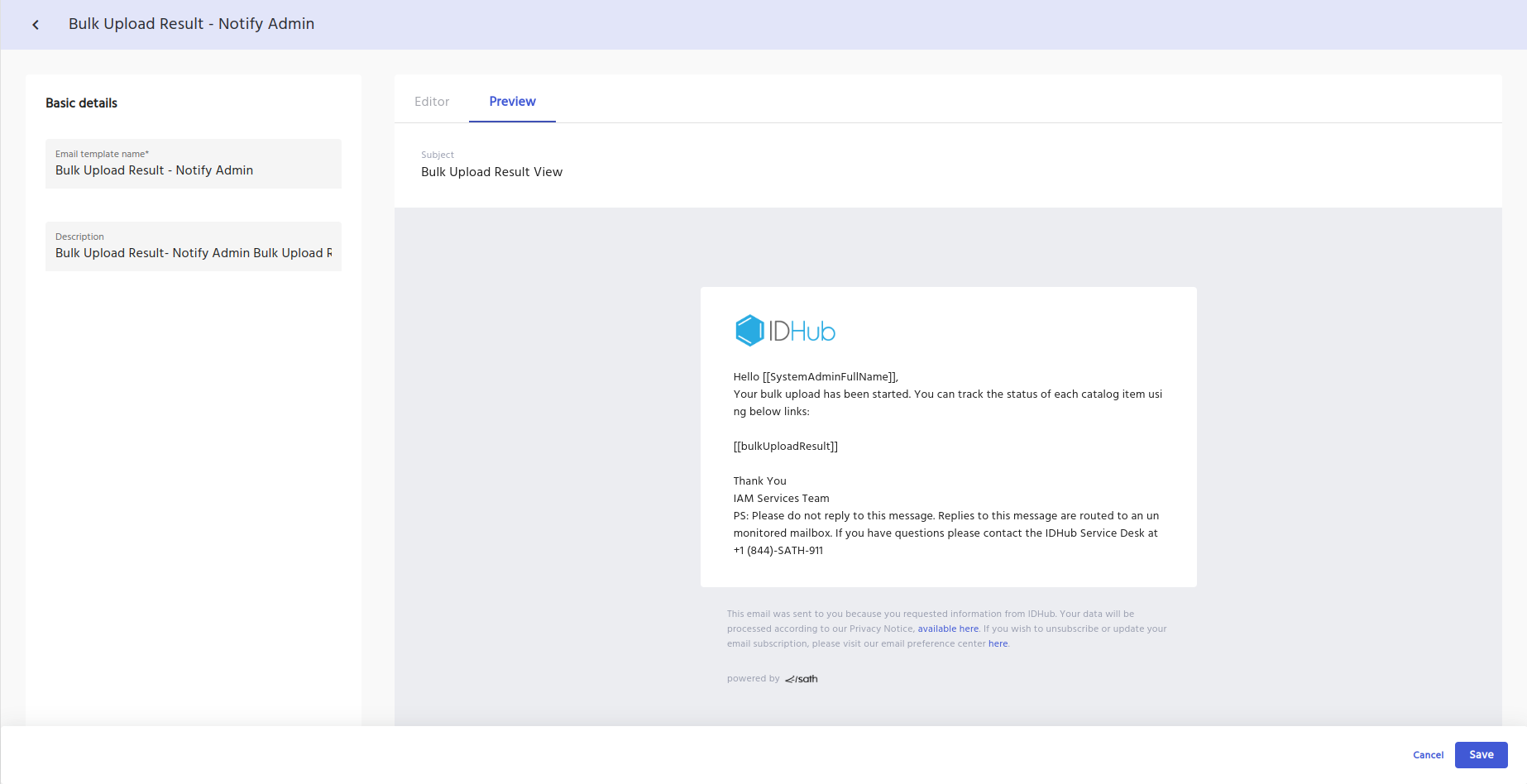Click the 'IAM Services Team' signature line
This screenshot has width=1527, height=784.
pyautogui.click(x=781, y=499)
